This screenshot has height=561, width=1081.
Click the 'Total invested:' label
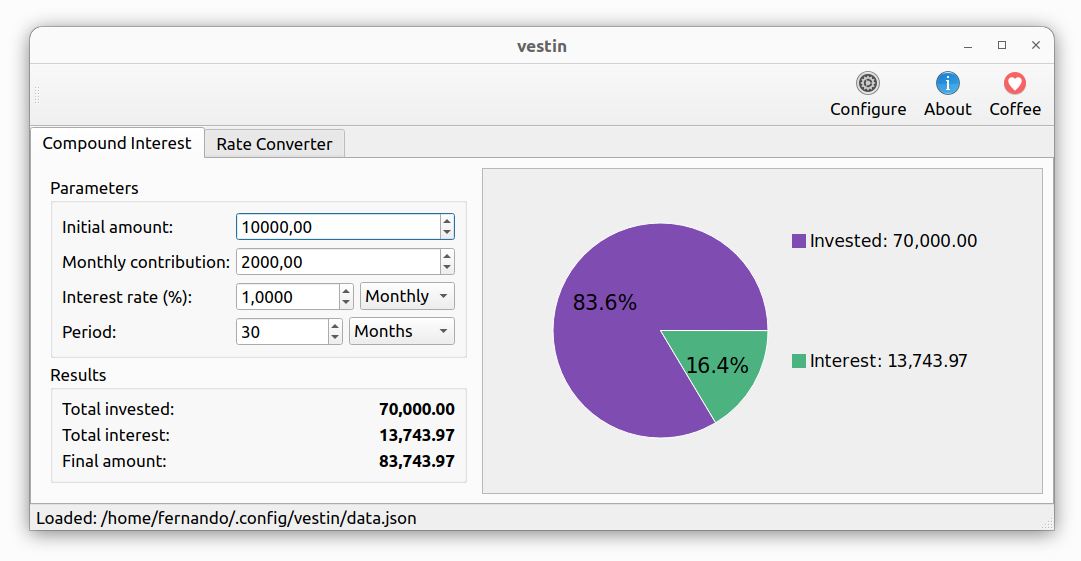click(118, 409)
